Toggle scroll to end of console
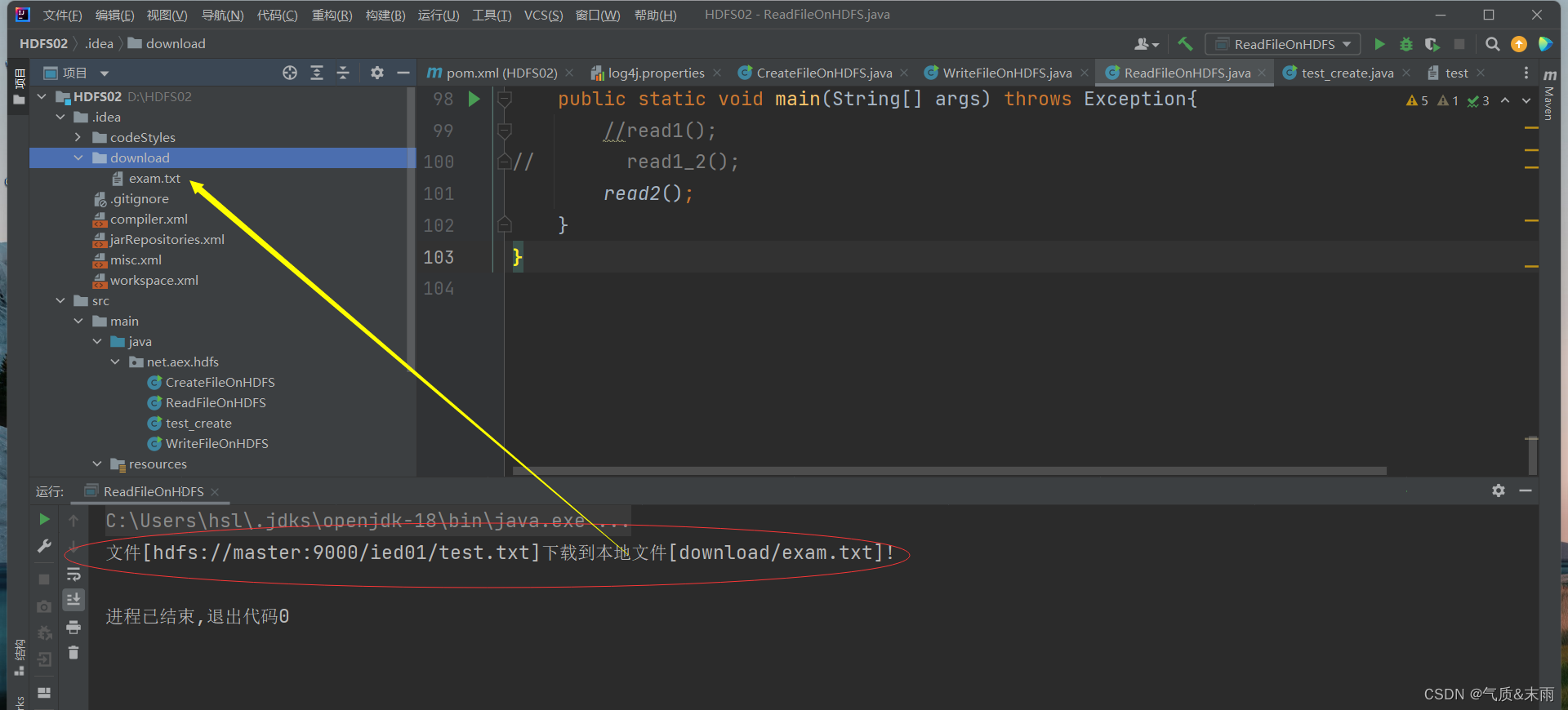Screen dimensions: 1568x710 point(73,600)
